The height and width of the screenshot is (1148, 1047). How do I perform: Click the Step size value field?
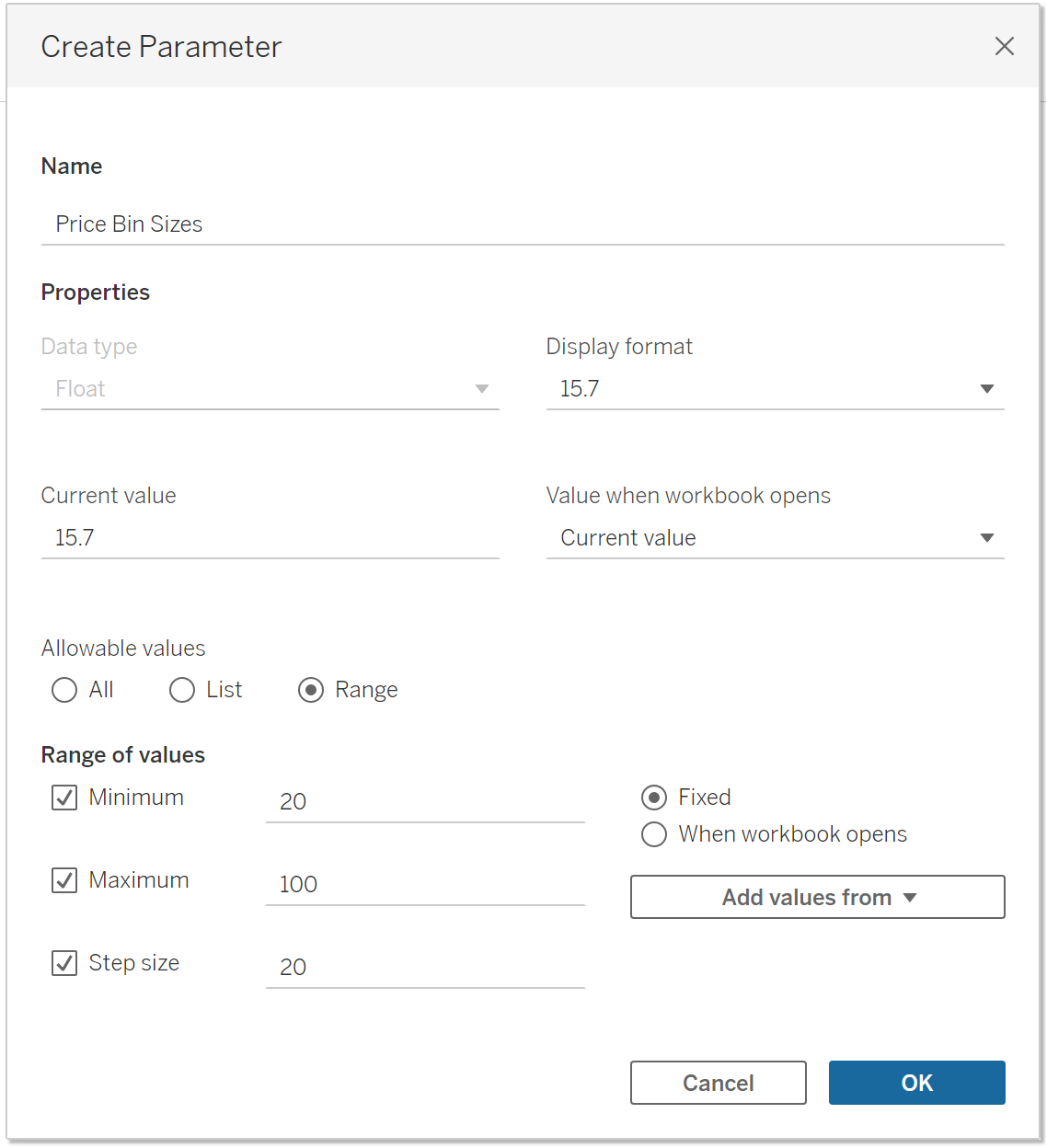coord(424,967)
